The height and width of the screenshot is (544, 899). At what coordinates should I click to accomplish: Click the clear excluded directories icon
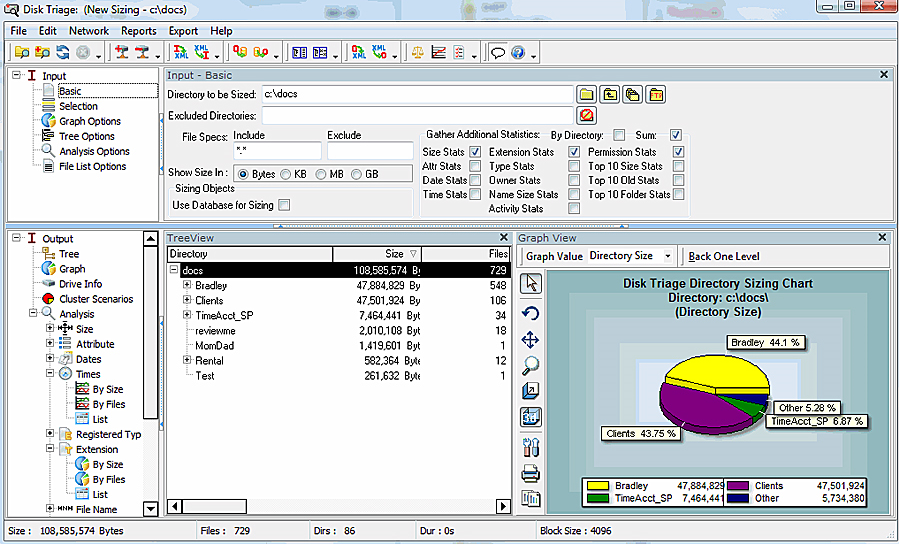(x=586, y=116)
